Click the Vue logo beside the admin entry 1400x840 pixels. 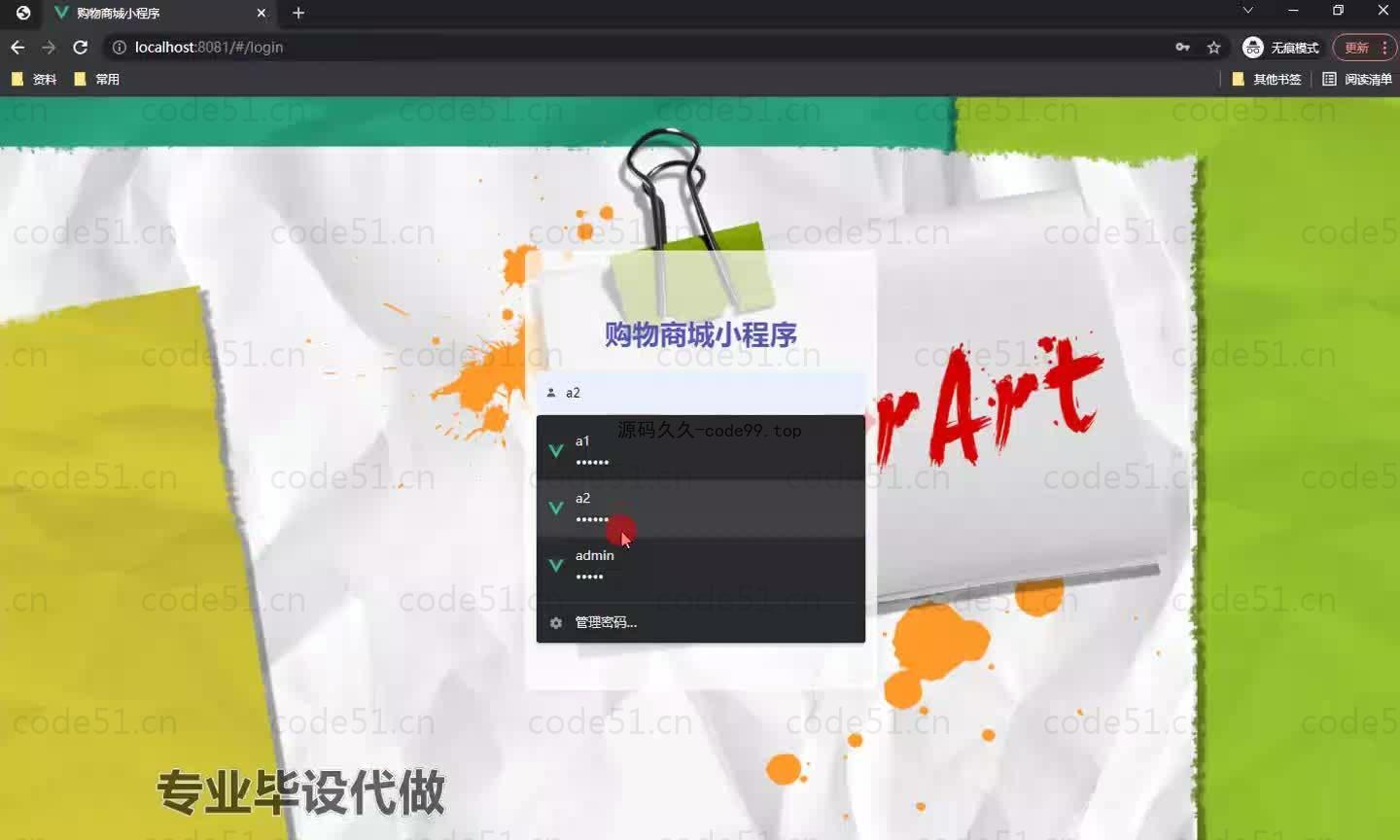pos(556,565)
